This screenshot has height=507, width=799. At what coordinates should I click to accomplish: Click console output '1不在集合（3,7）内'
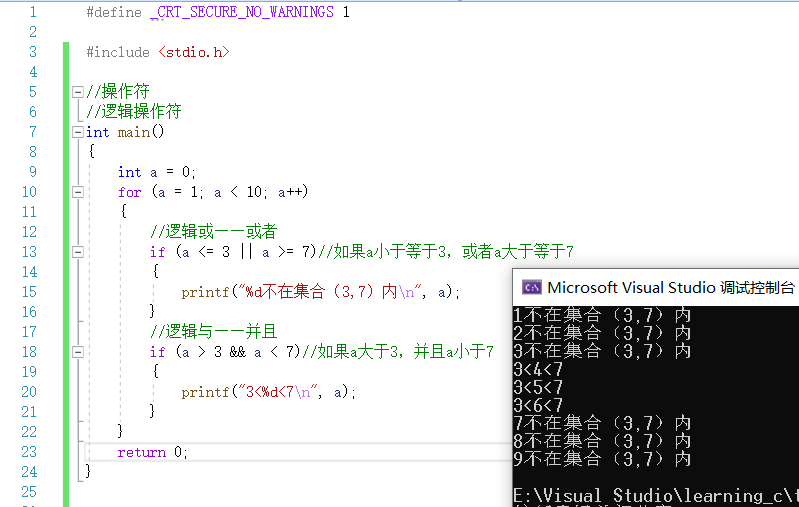(x=602, y=315)
